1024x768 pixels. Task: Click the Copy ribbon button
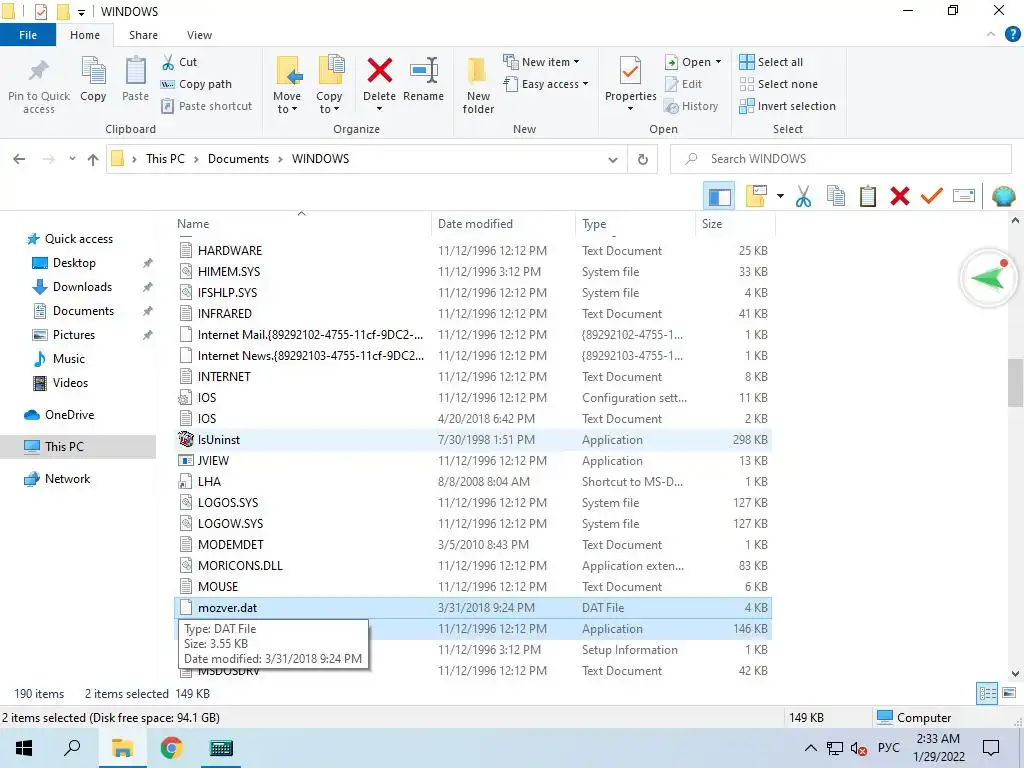(x=93, y=78)
